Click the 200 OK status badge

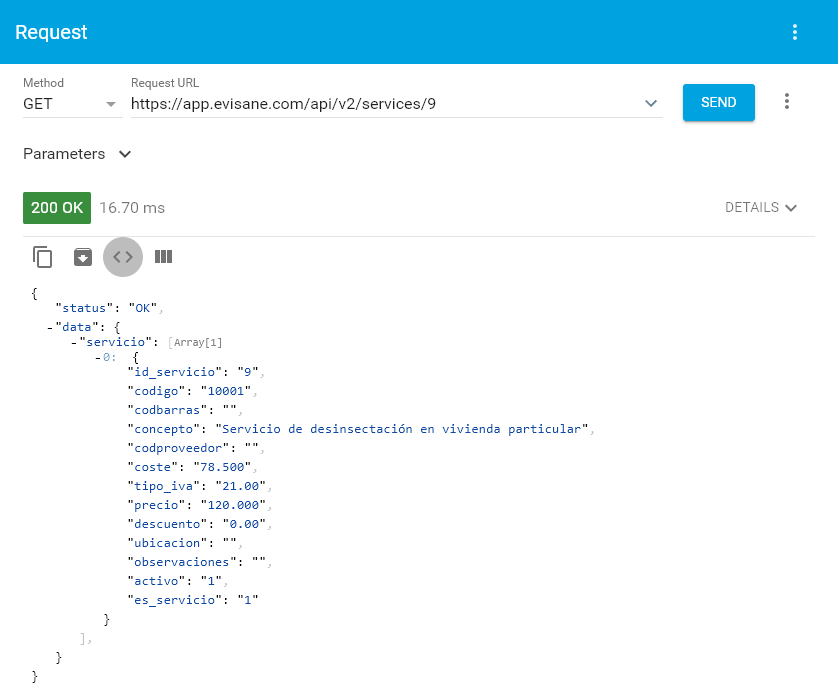(57, 207)
